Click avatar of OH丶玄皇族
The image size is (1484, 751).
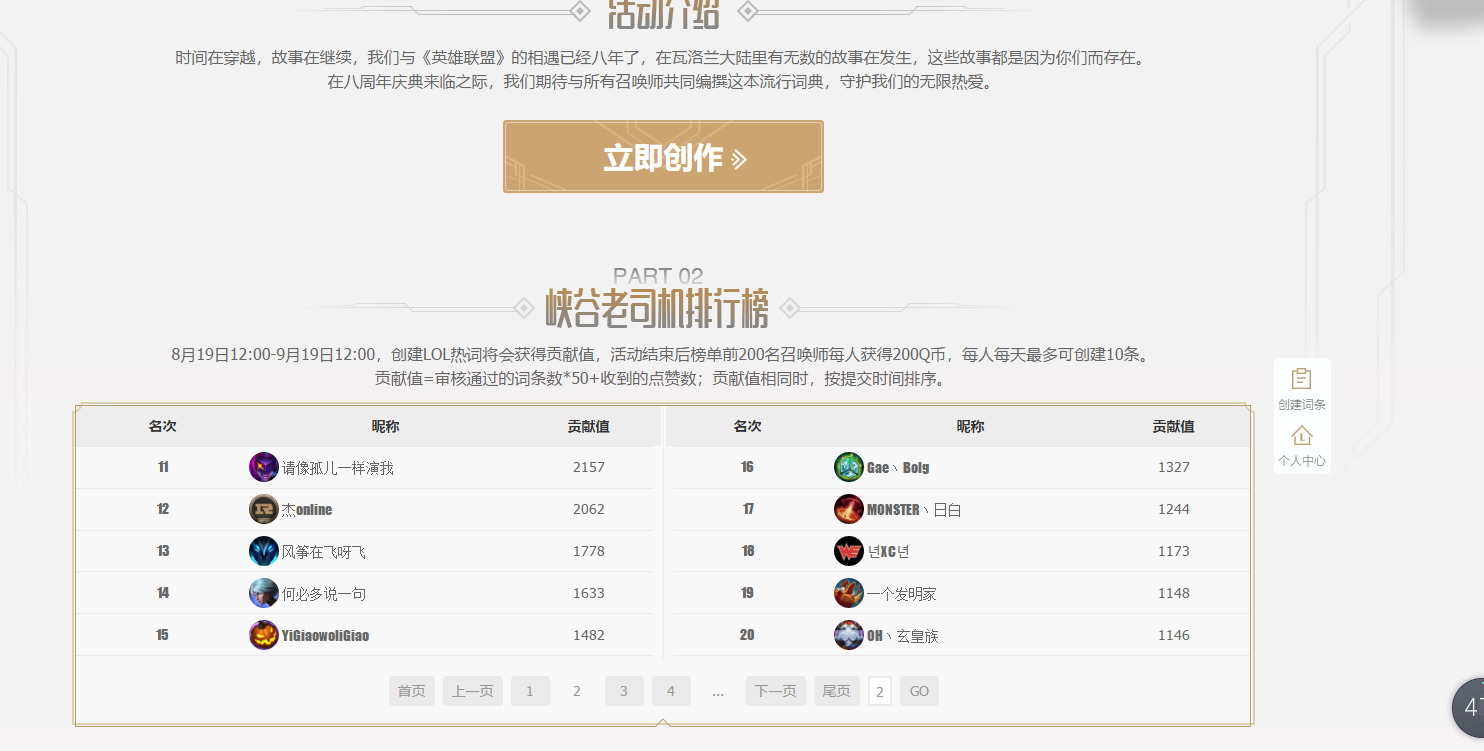pos(849,635)
